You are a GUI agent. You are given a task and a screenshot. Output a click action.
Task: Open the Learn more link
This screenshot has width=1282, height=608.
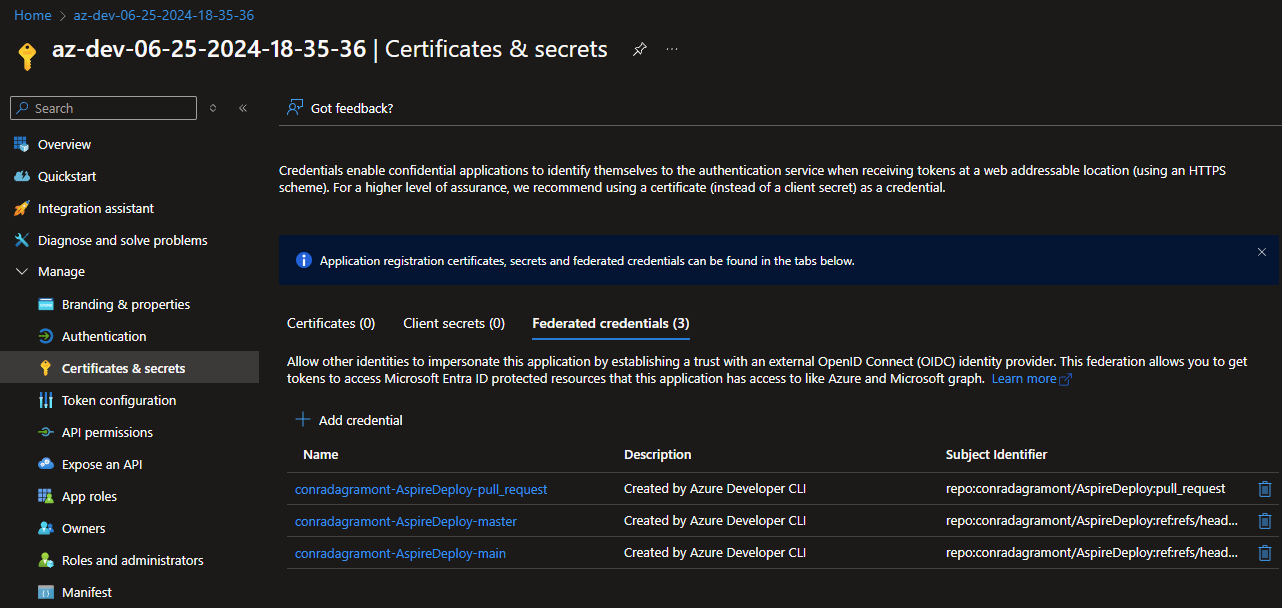pos(1031,379)
